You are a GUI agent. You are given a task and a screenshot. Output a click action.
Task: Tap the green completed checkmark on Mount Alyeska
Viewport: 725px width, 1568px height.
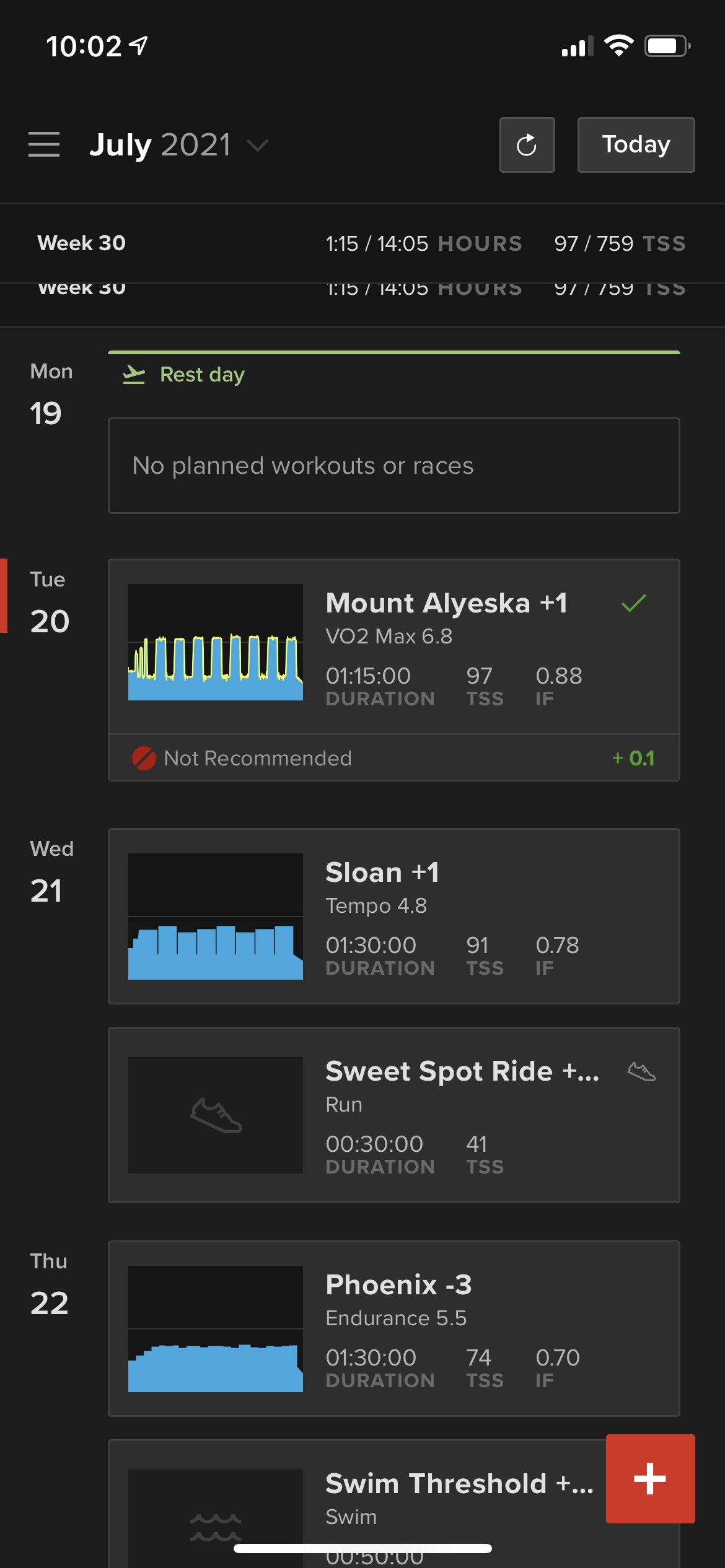pyautogui.click(x=633, y=603)
